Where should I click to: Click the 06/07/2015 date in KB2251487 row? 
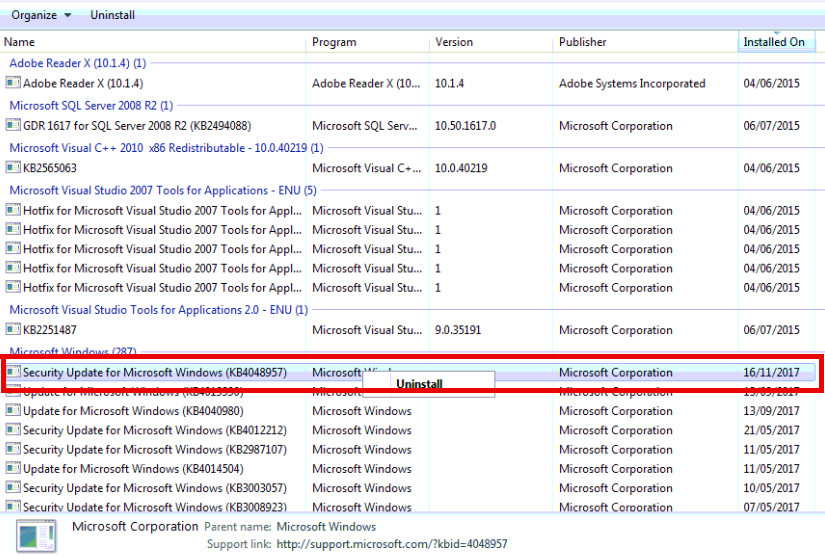click(x=771, y=330)
